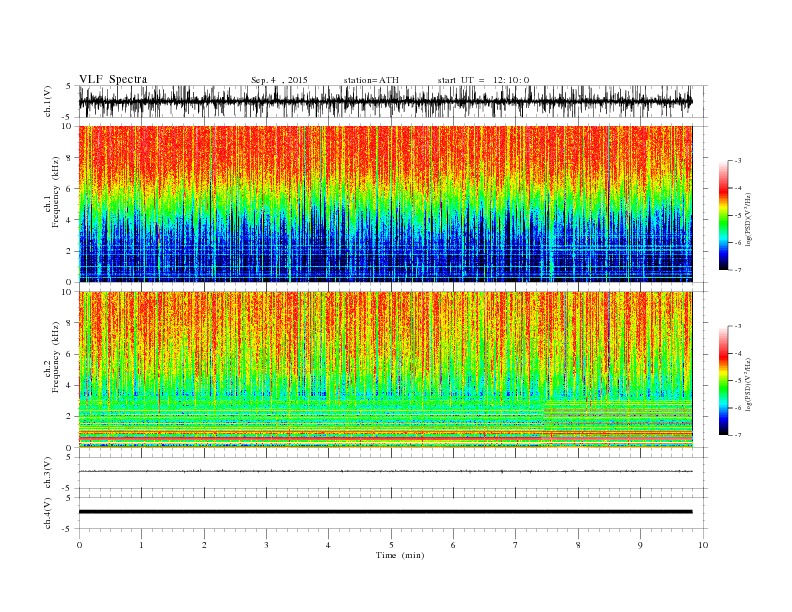Click time axis tick label 2
792x612 pixels.
(x=204, y=545)
